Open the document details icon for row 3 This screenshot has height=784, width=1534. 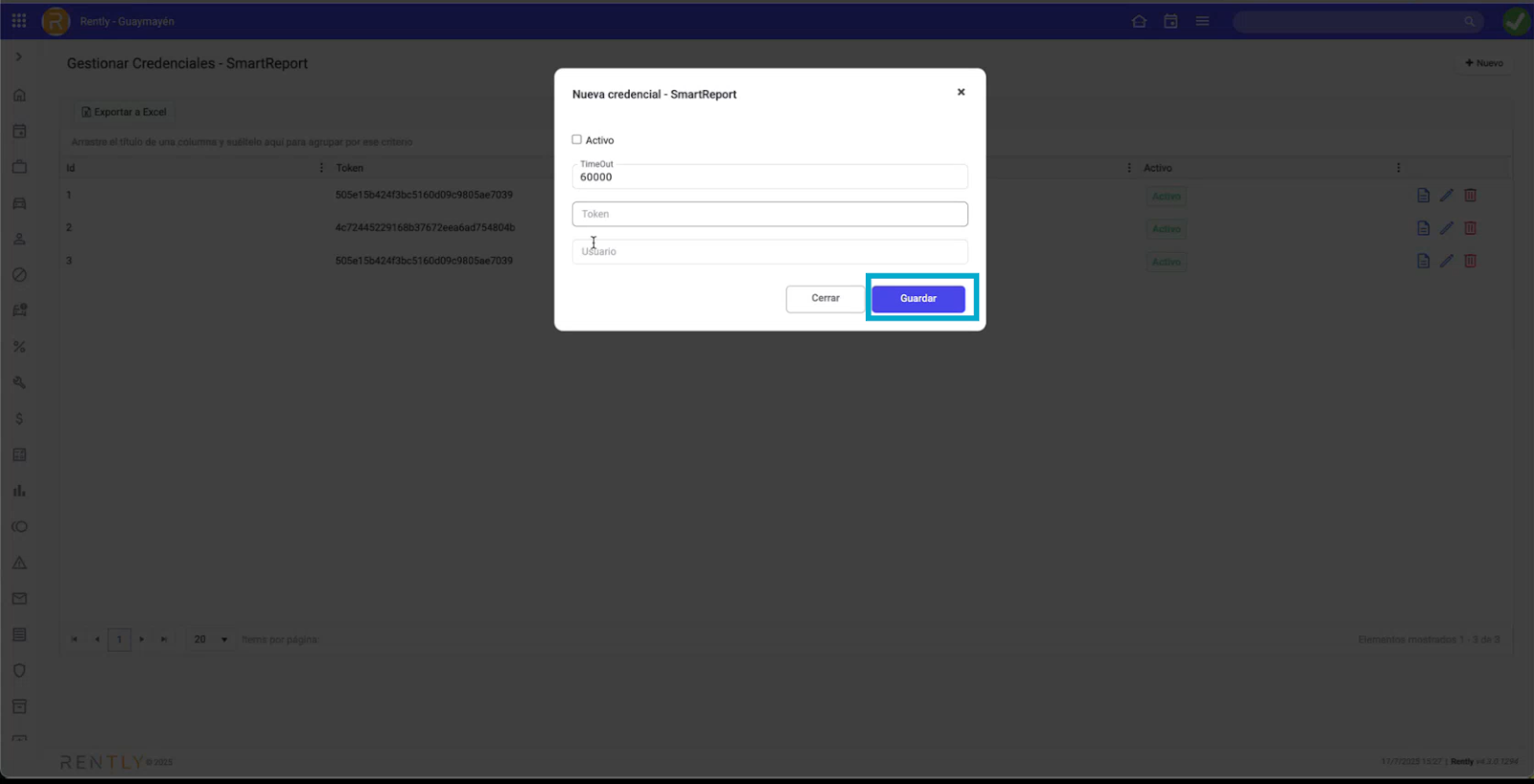[1423, 261]
